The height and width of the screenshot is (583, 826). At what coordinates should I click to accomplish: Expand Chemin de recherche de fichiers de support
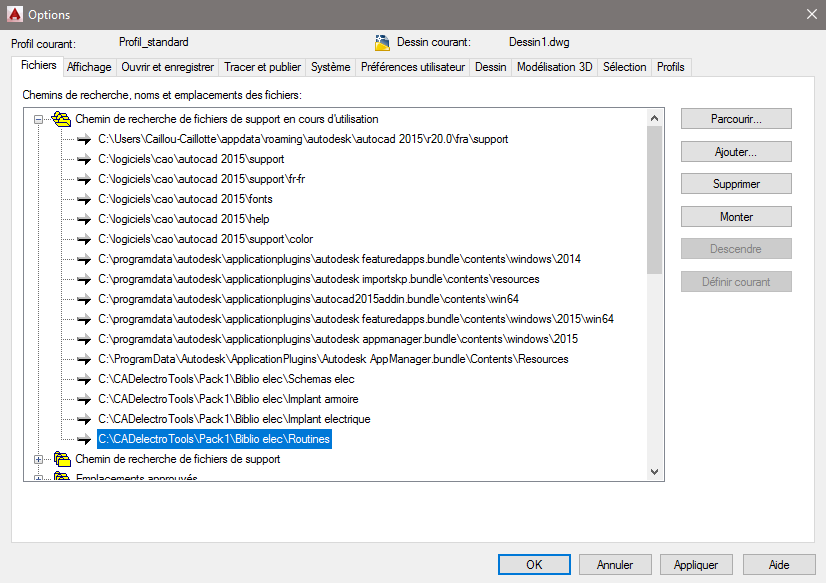point(38,459)
